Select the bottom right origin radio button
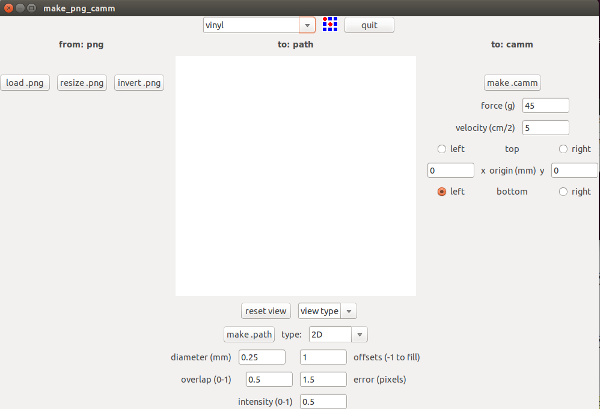600x409 pixels. point(563,192)
